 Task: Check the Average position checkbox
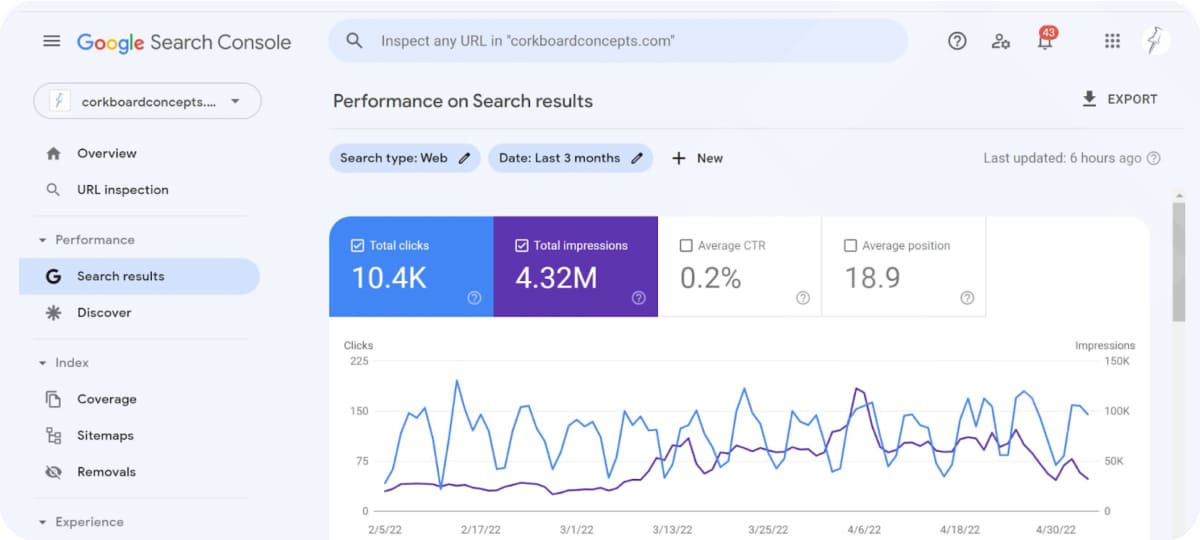click(850, 245)
